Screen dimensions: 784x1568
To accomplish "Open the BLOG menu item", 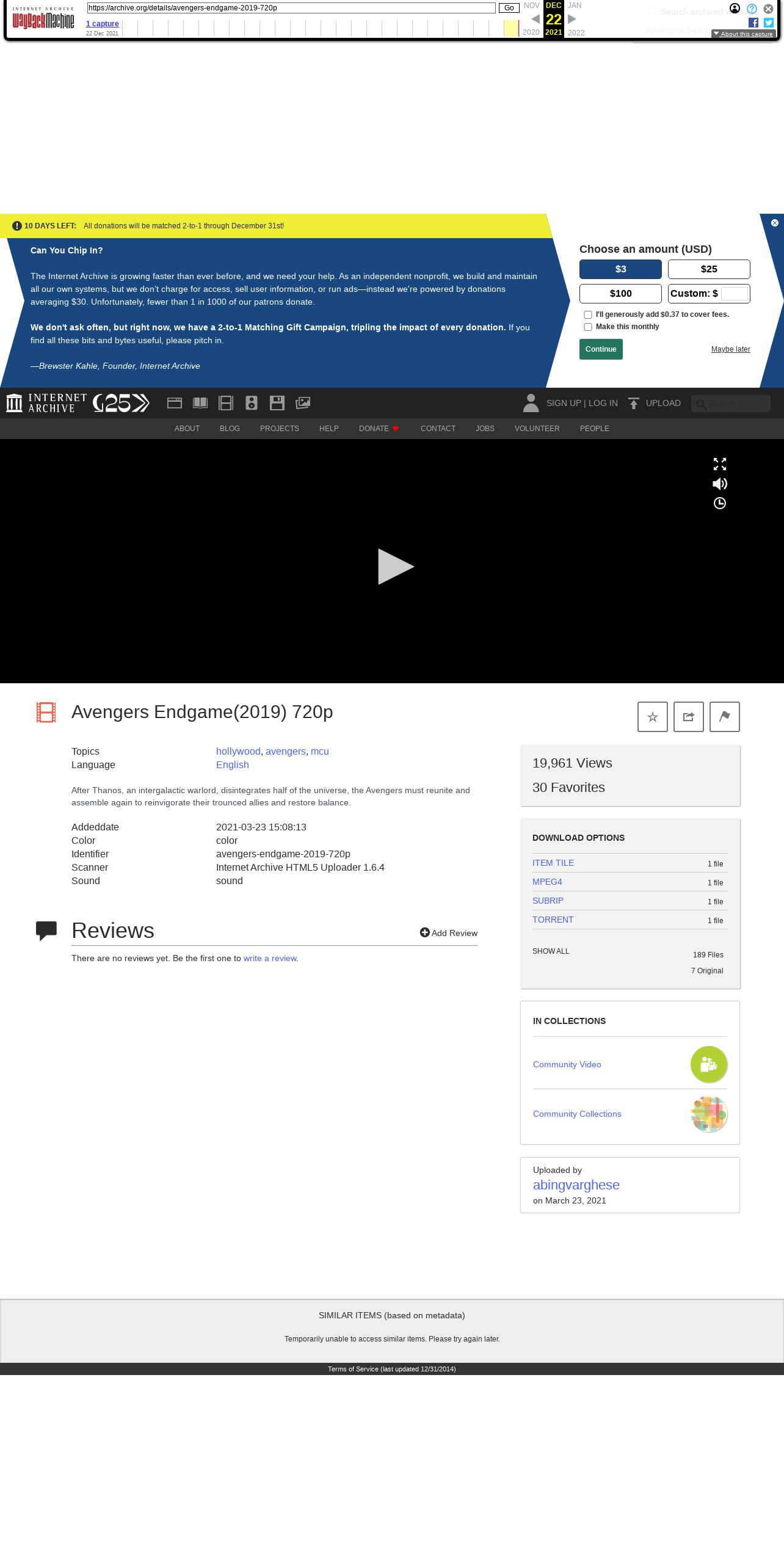I will 230,429.
